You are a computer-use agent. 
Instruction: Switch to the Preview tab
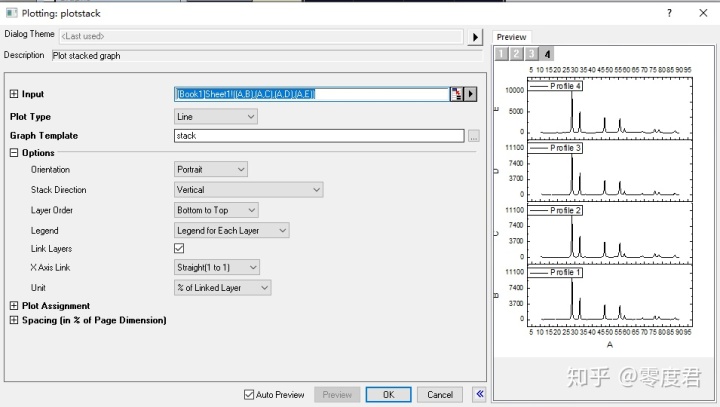click(512, 37)
